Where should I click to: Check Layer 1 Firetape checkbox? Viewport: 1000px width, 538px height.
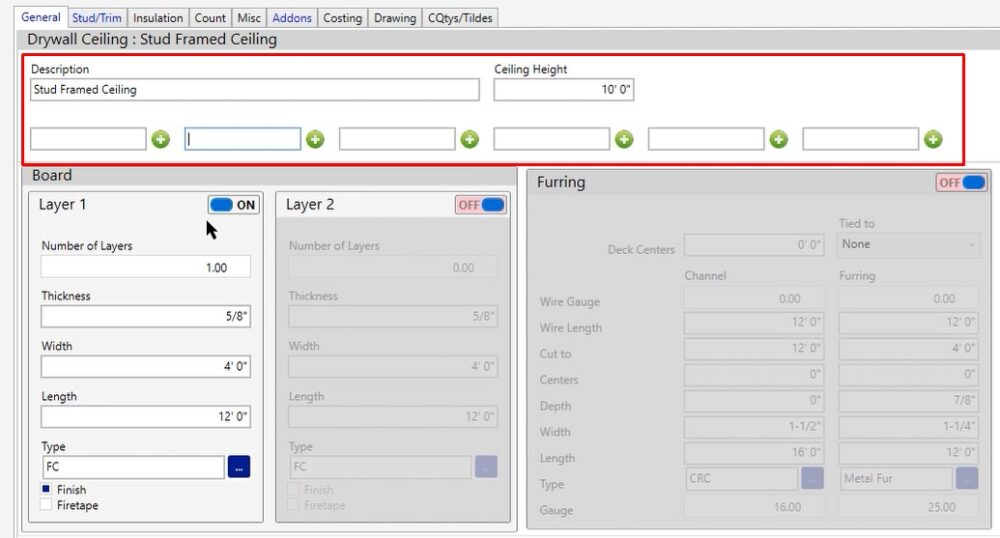pos(47,505)
